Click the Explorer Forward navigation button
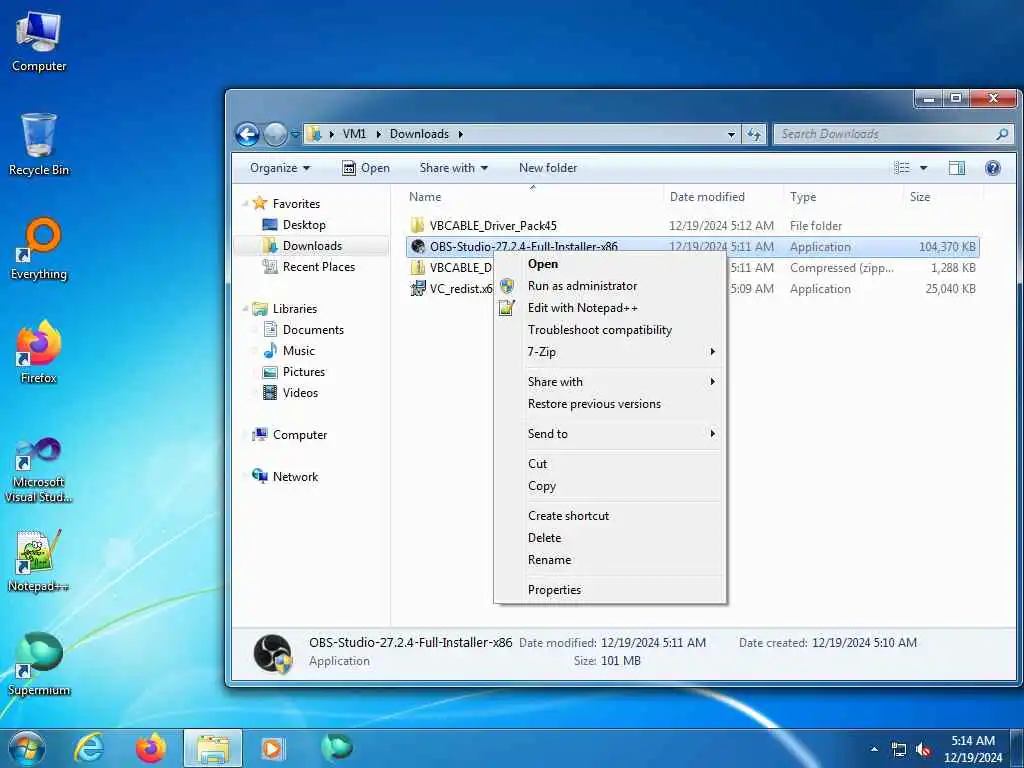This screenshot has height=768, width=1024. [x=275, y=135]
